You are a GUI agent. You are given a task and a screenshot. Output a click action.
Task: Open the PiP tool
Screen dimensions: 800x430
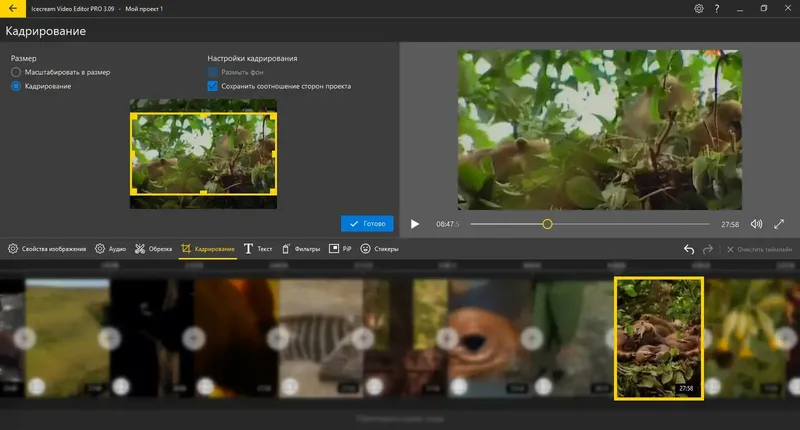340,248
